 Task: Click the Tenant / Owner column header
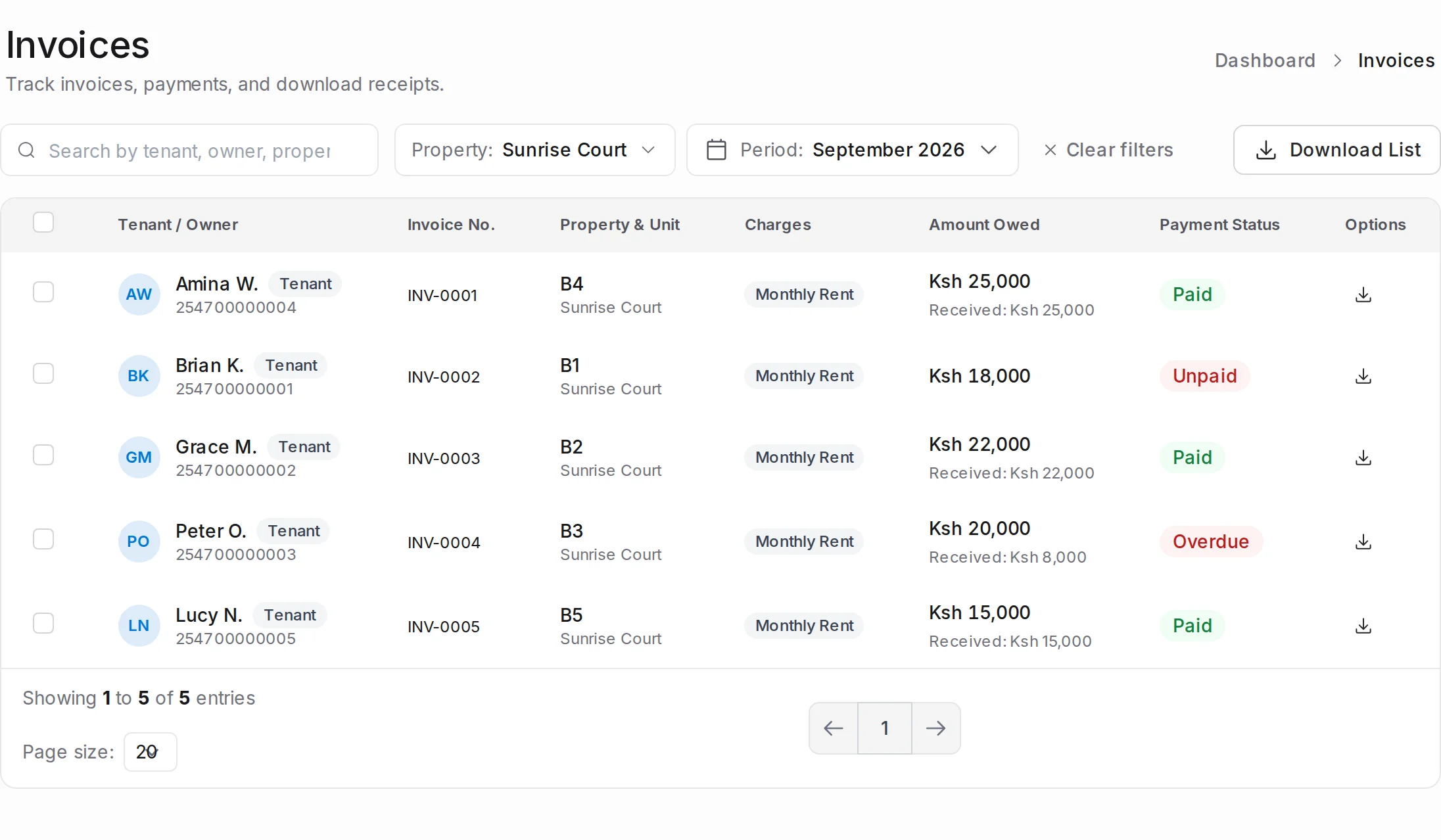(178, 225)
